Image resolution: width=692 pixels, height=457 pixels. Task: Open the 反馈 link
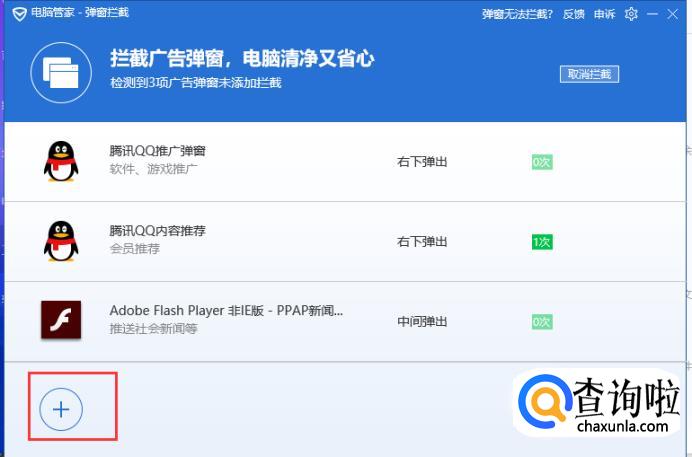(x=573, y=14)
